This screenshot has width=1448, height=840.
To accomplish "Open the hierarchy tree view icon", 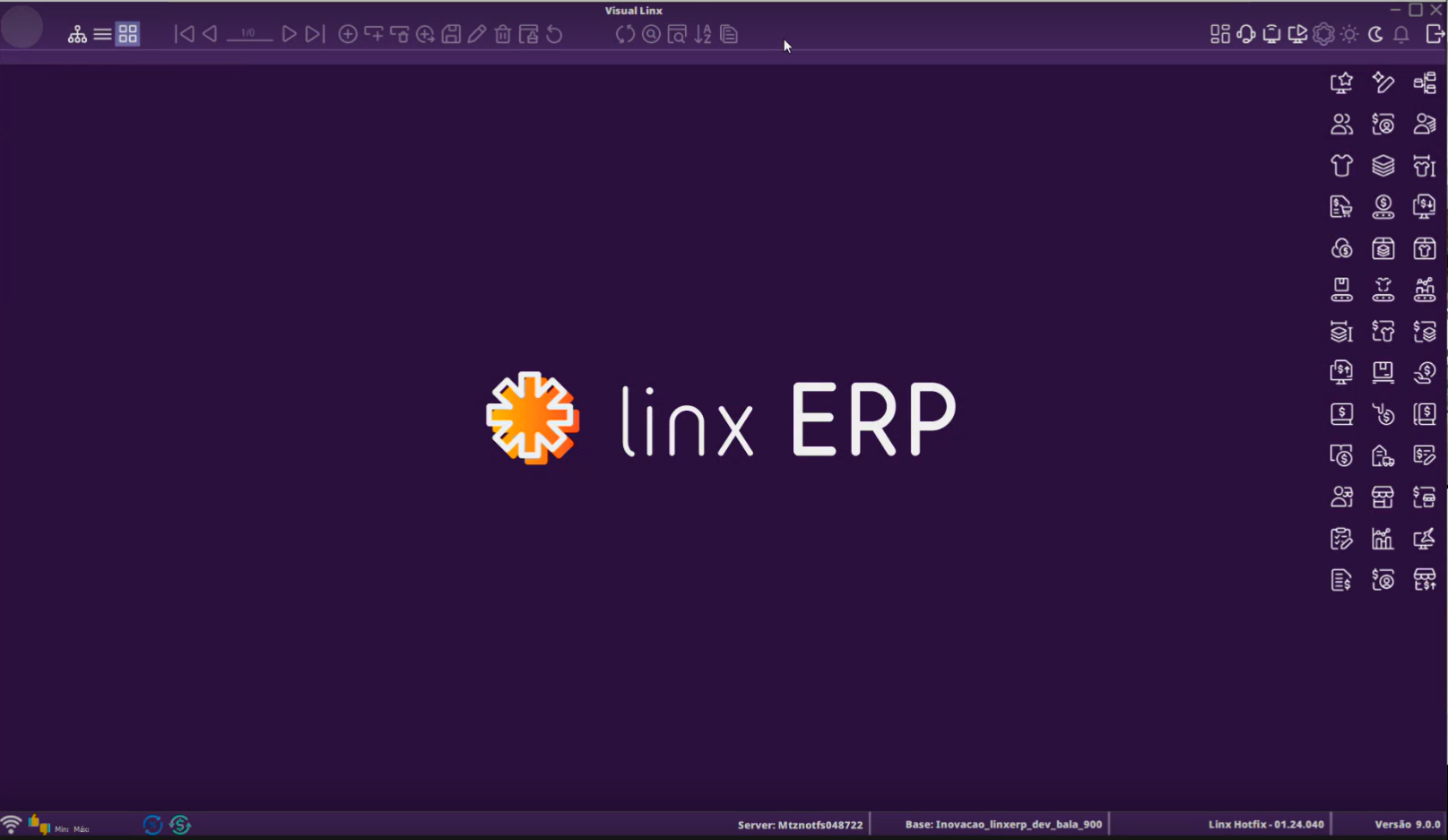I will 77,34.
